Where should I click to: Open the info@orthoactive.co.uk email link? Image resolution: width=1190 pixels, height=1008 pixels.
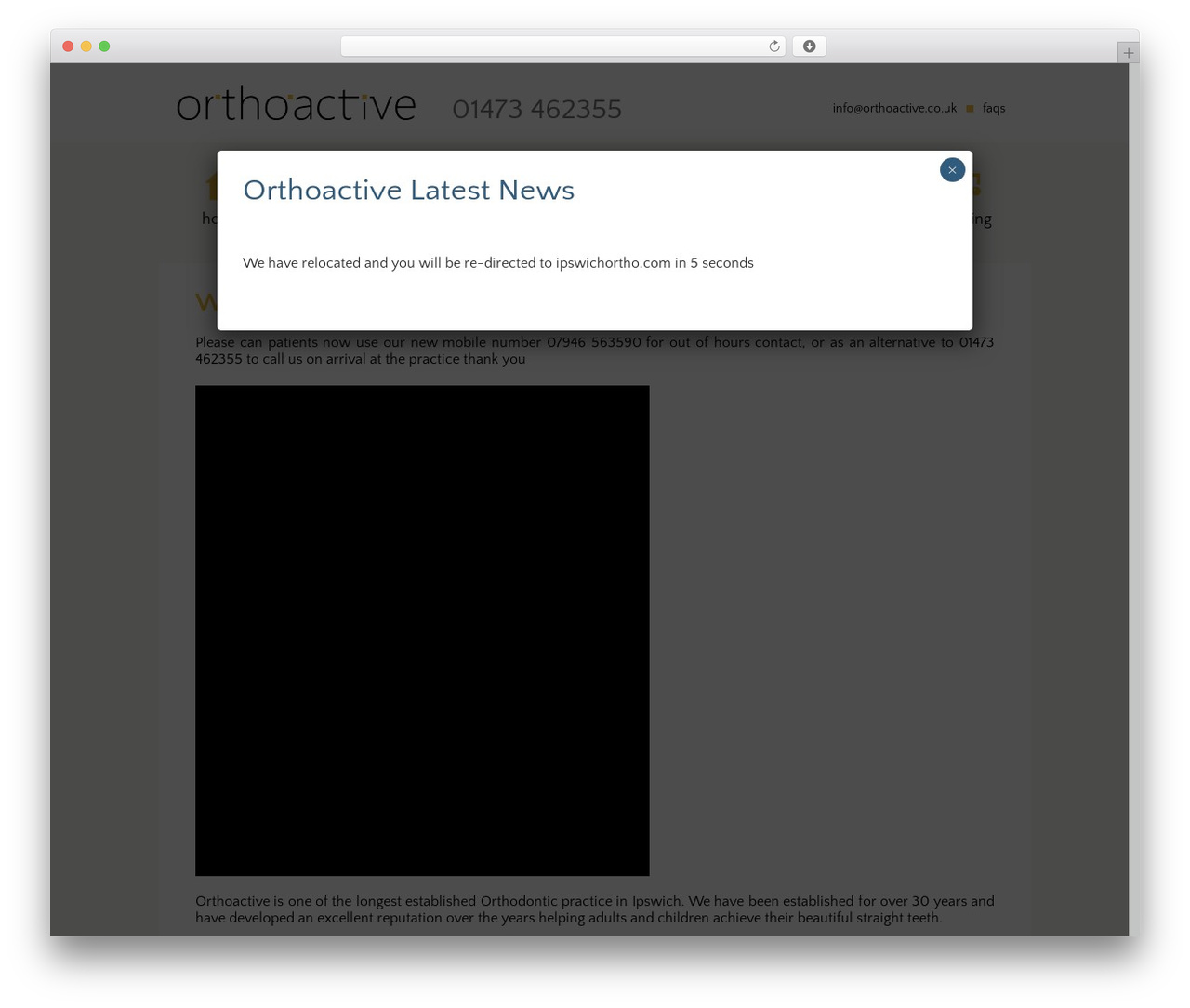pyautogui.click(x=894, y=108)
